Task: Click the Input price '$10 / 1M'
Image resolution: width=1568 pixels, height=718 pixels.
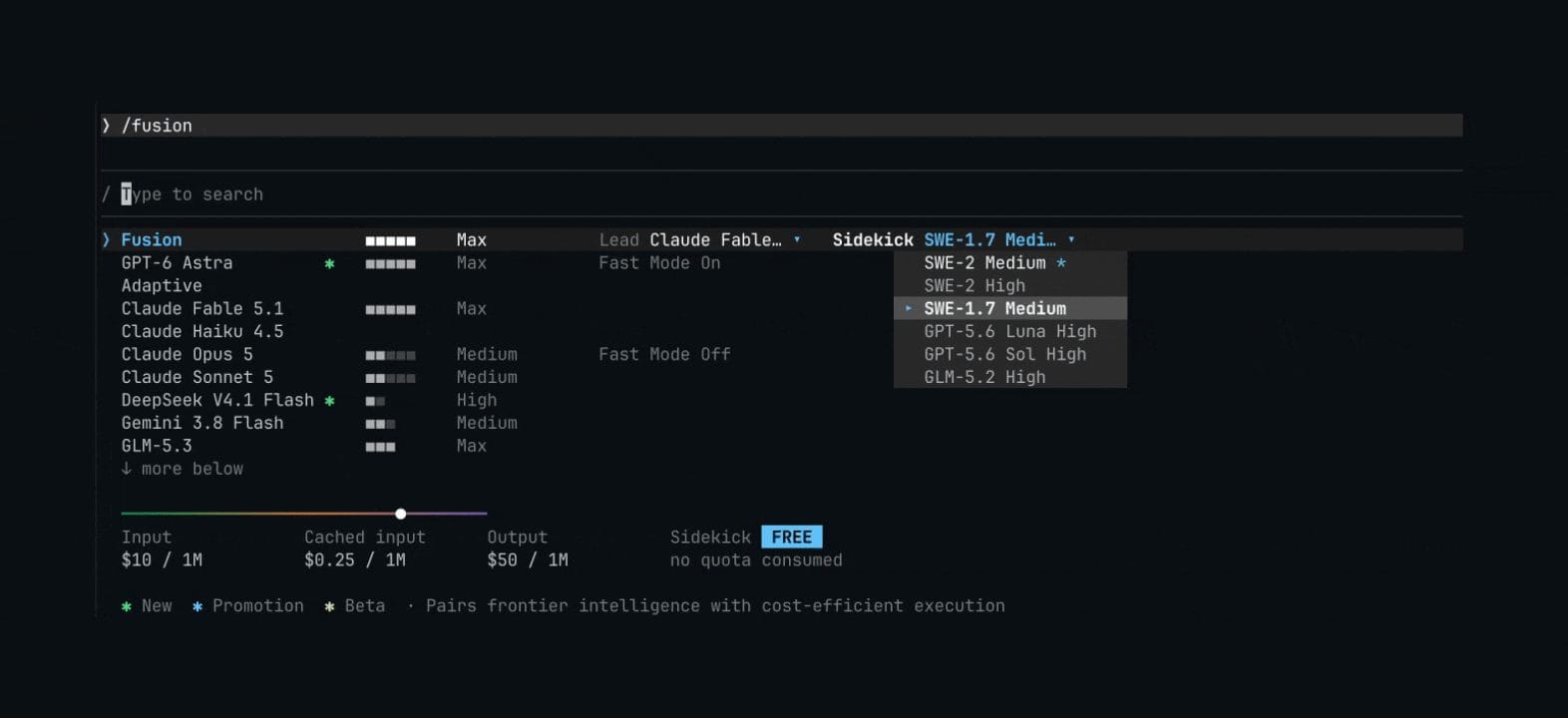Action: [x=162, y=560]
